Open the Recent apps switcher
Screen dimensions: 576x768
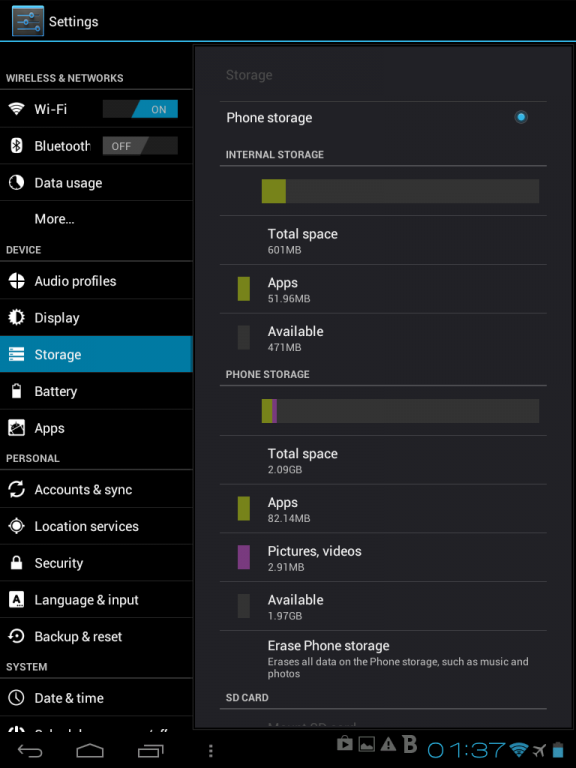click(x=150, y=750)
